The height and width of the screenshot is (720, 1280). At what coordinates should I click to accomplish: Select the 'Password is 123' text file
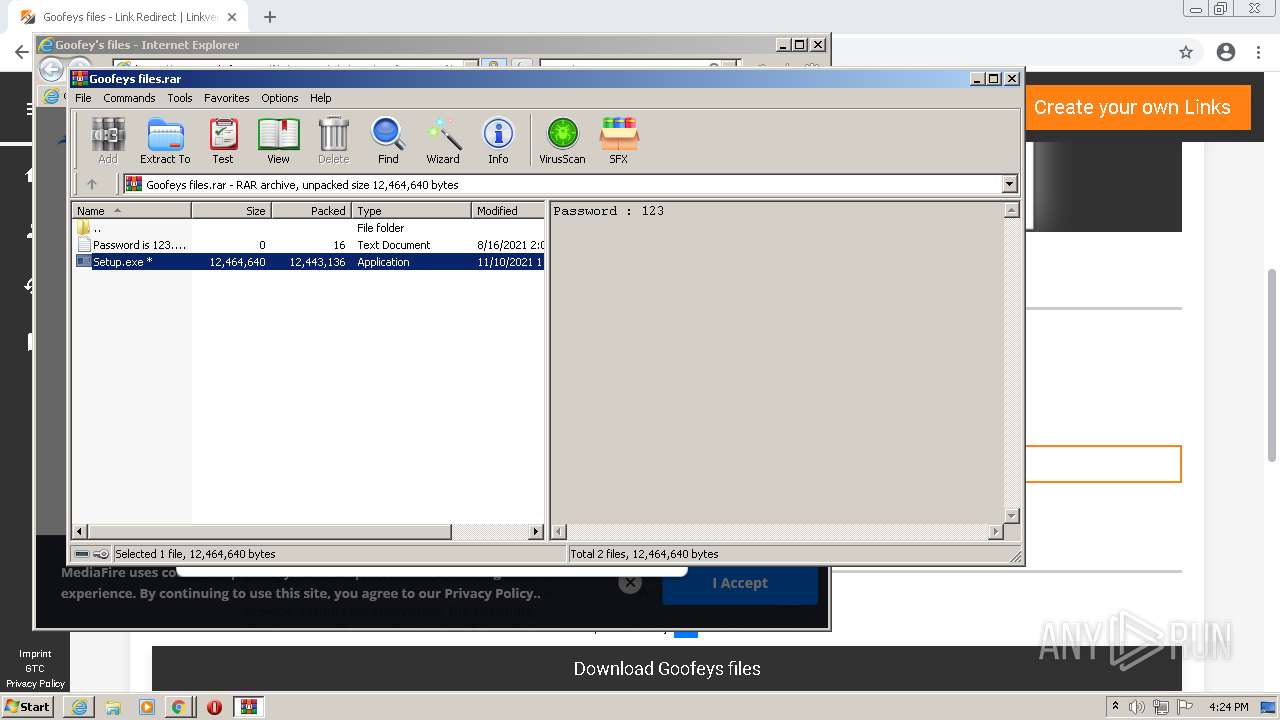pyautogui.click(x=309, y=245)
